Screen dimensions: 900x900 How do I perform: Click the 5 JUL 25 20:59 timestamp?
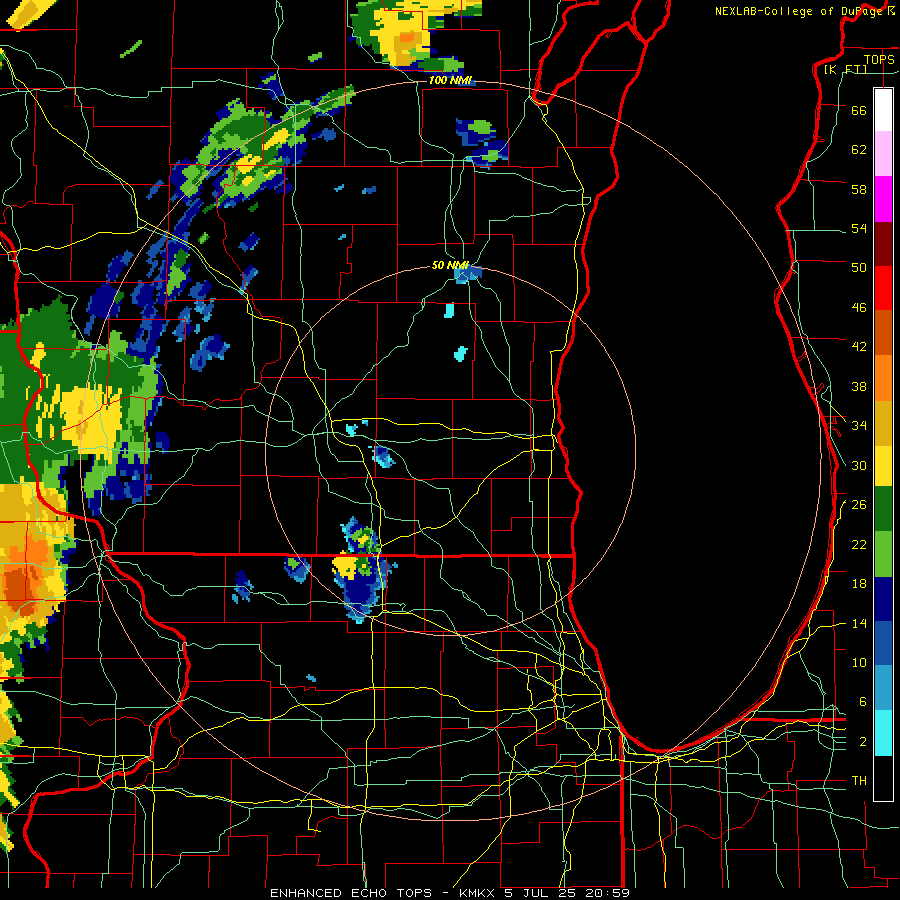[567, 893]
